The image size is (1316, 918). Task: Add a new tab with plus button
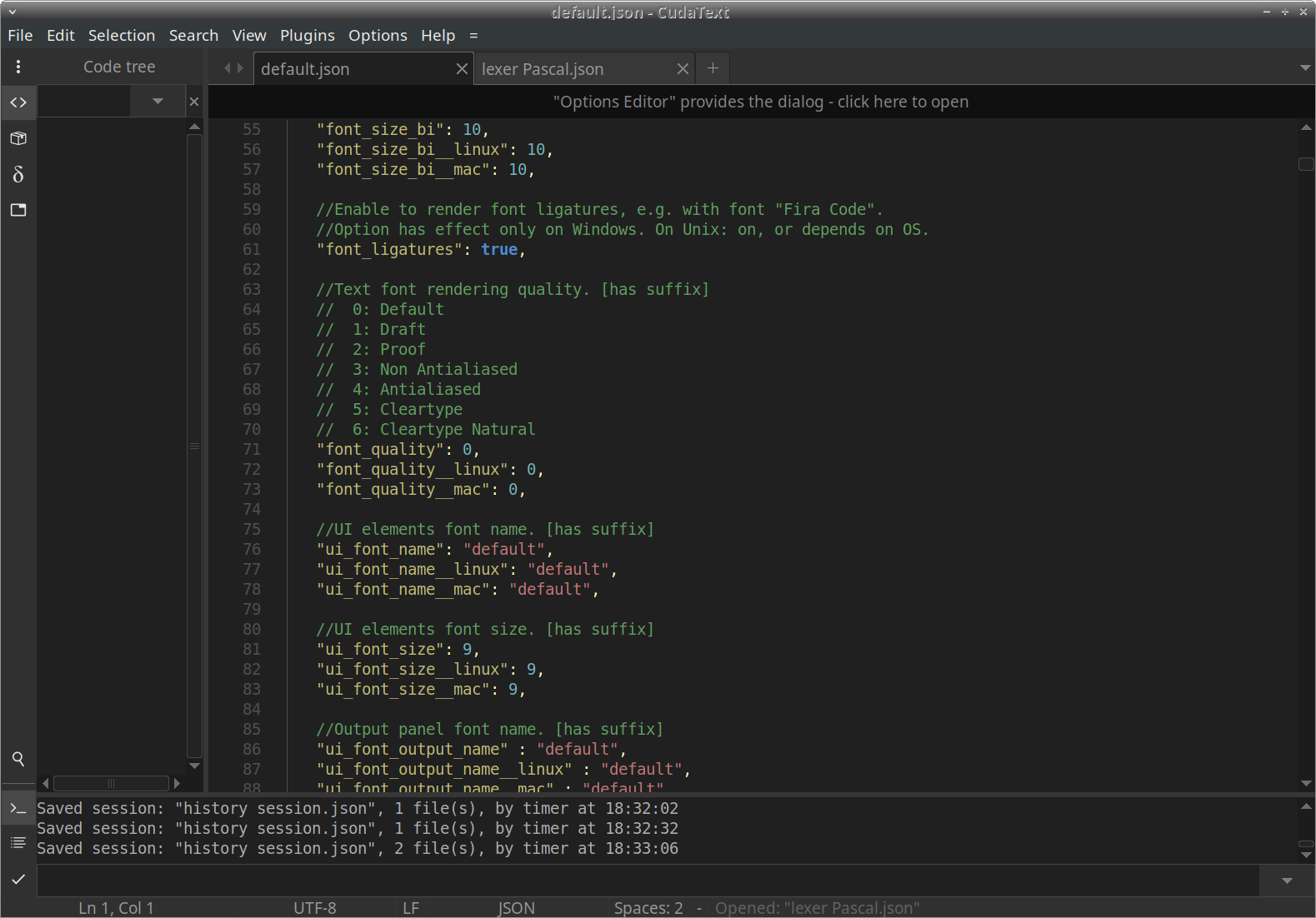pos(713,68)
